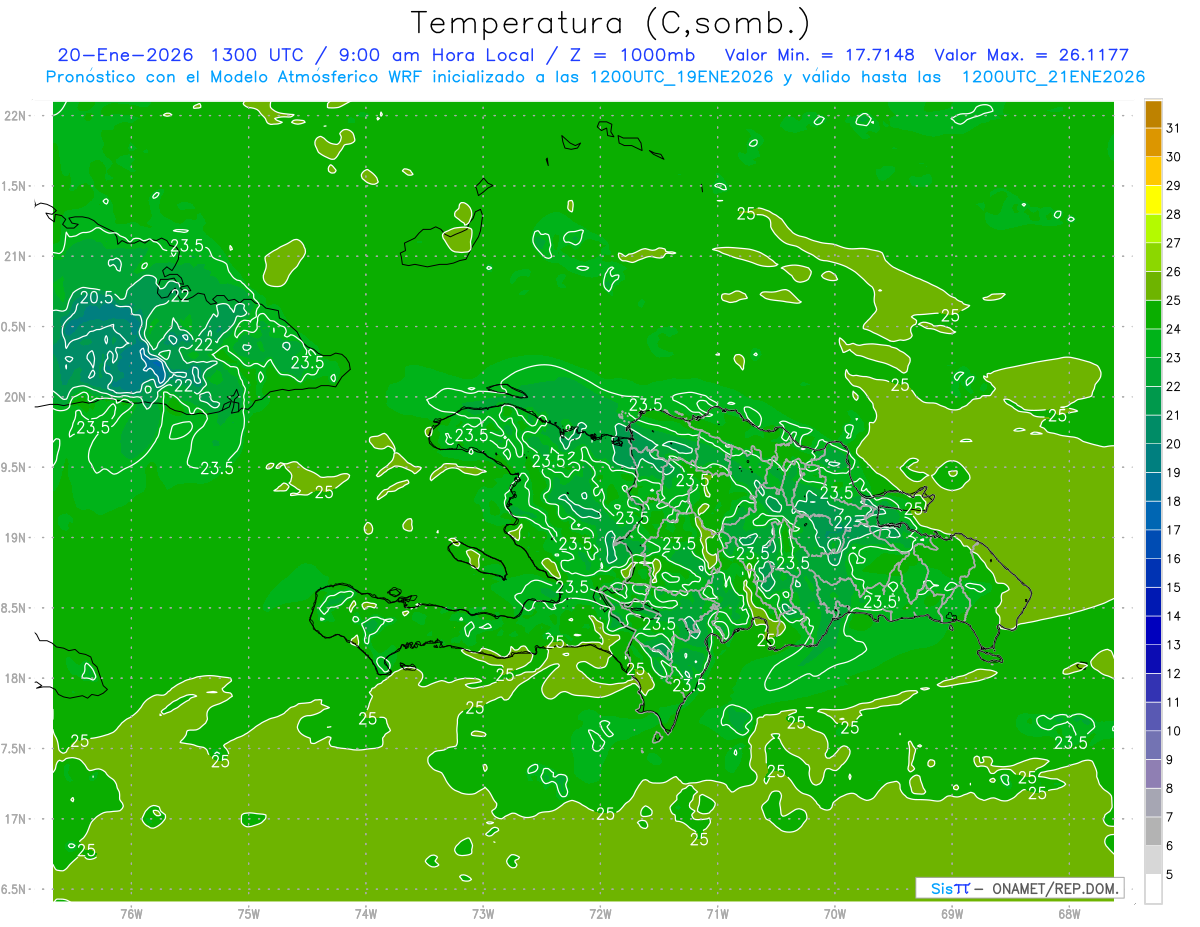Click the 9:00 am Hora Local text

440,55
